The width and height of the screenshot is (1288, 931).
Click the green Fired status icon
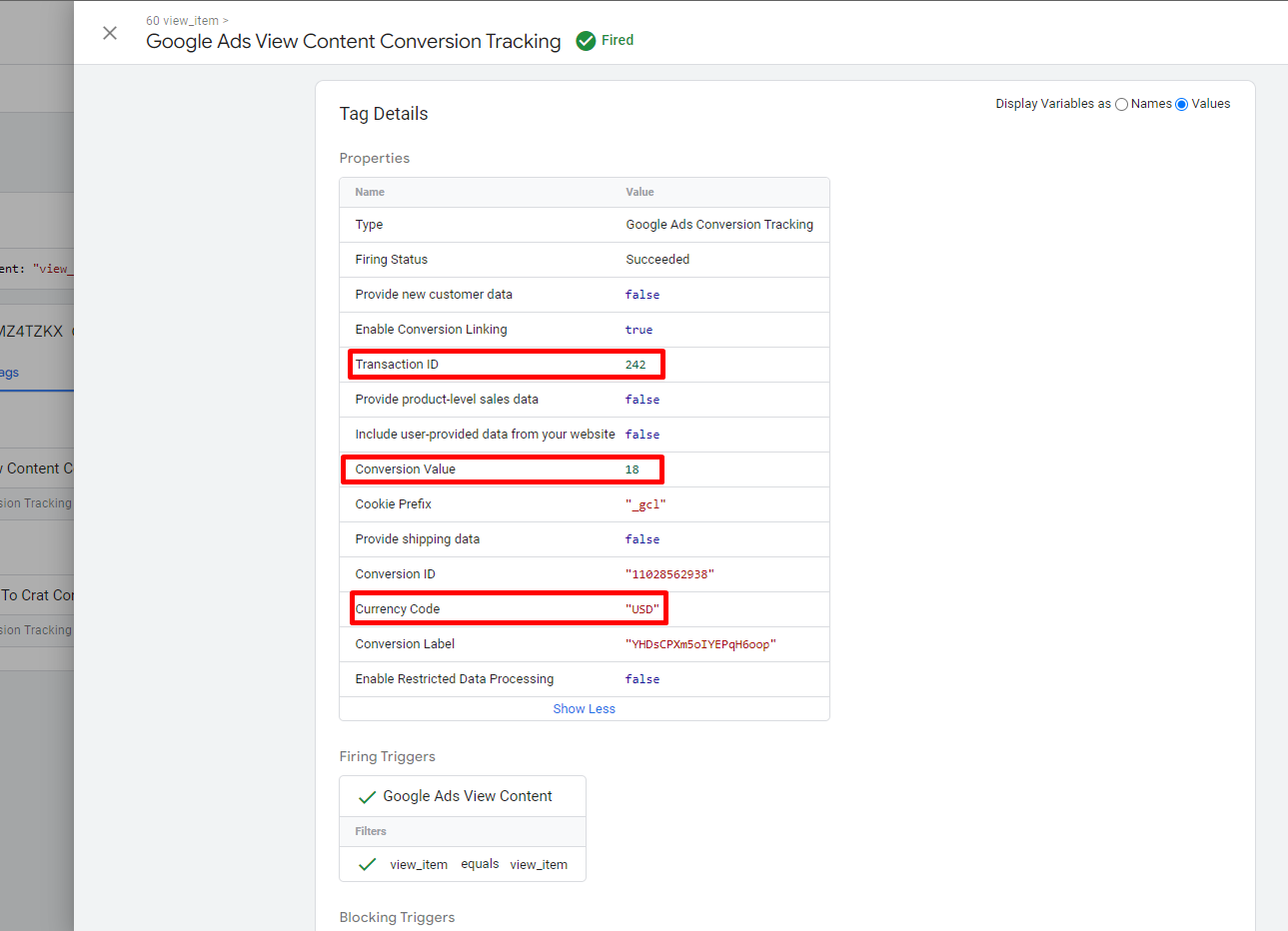[x=587, y=40]
